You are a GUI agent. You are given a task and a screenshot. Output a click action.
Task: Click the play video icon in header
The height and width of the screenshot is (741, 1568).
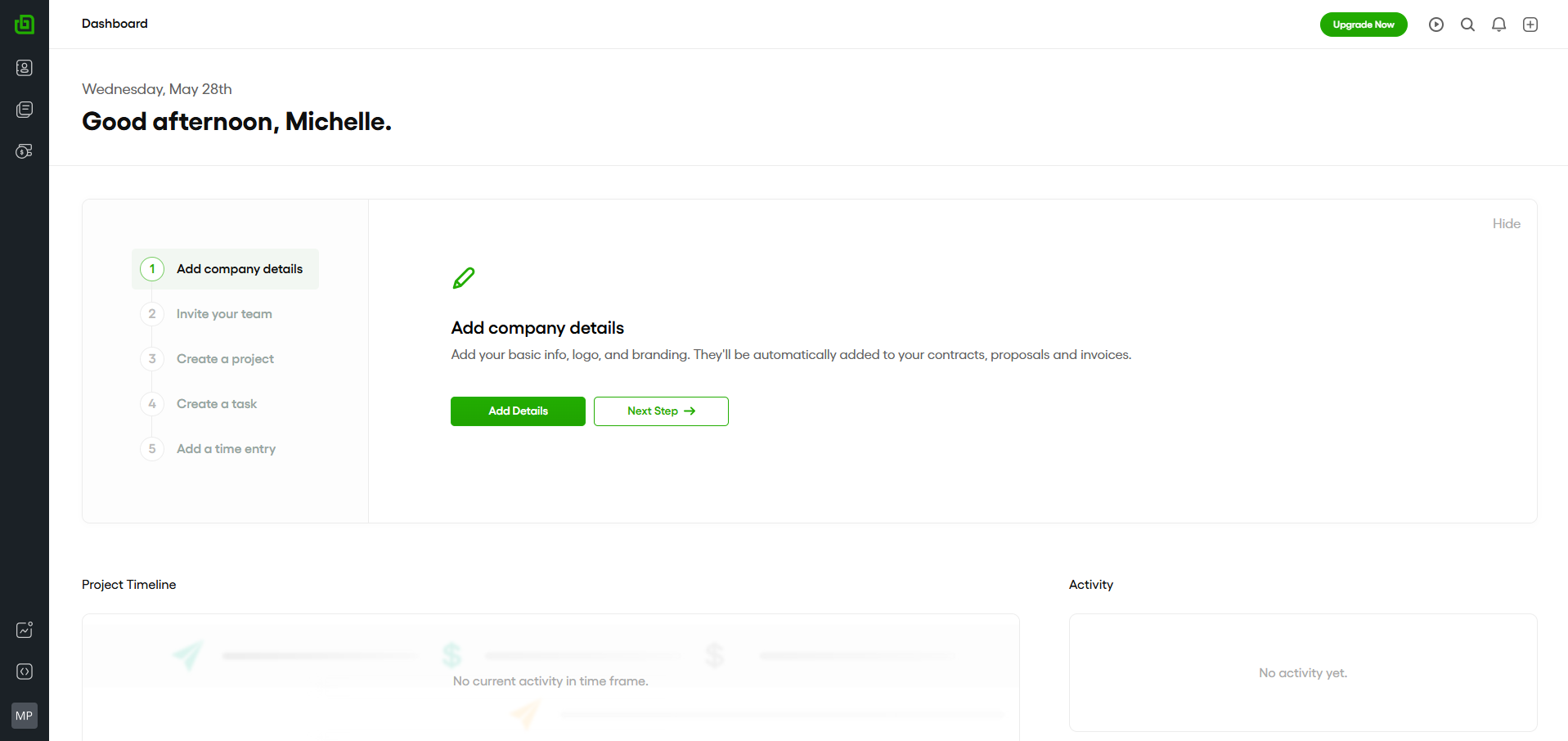1436,25
